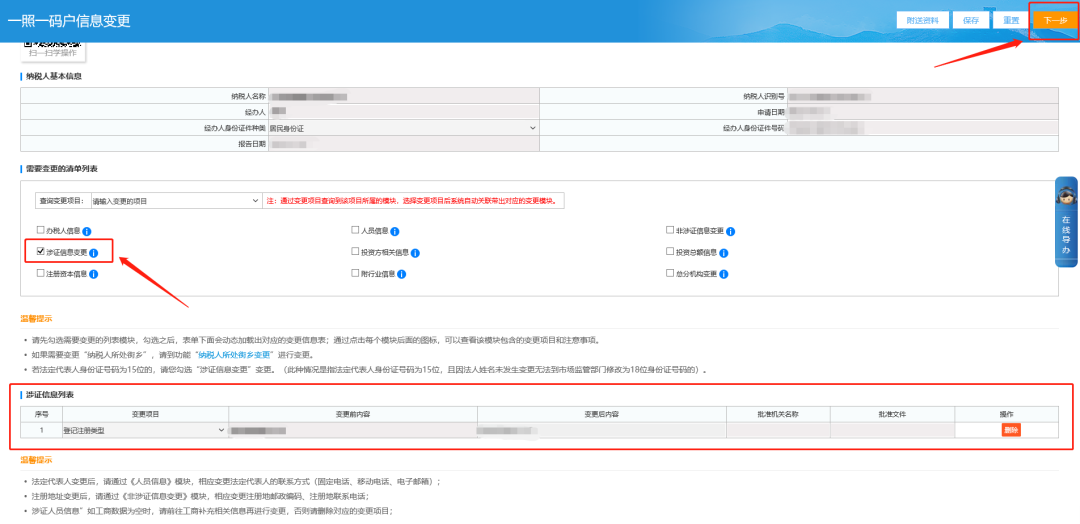Click the 序号 column header
1080x524 pixels.
coord(41,414)
